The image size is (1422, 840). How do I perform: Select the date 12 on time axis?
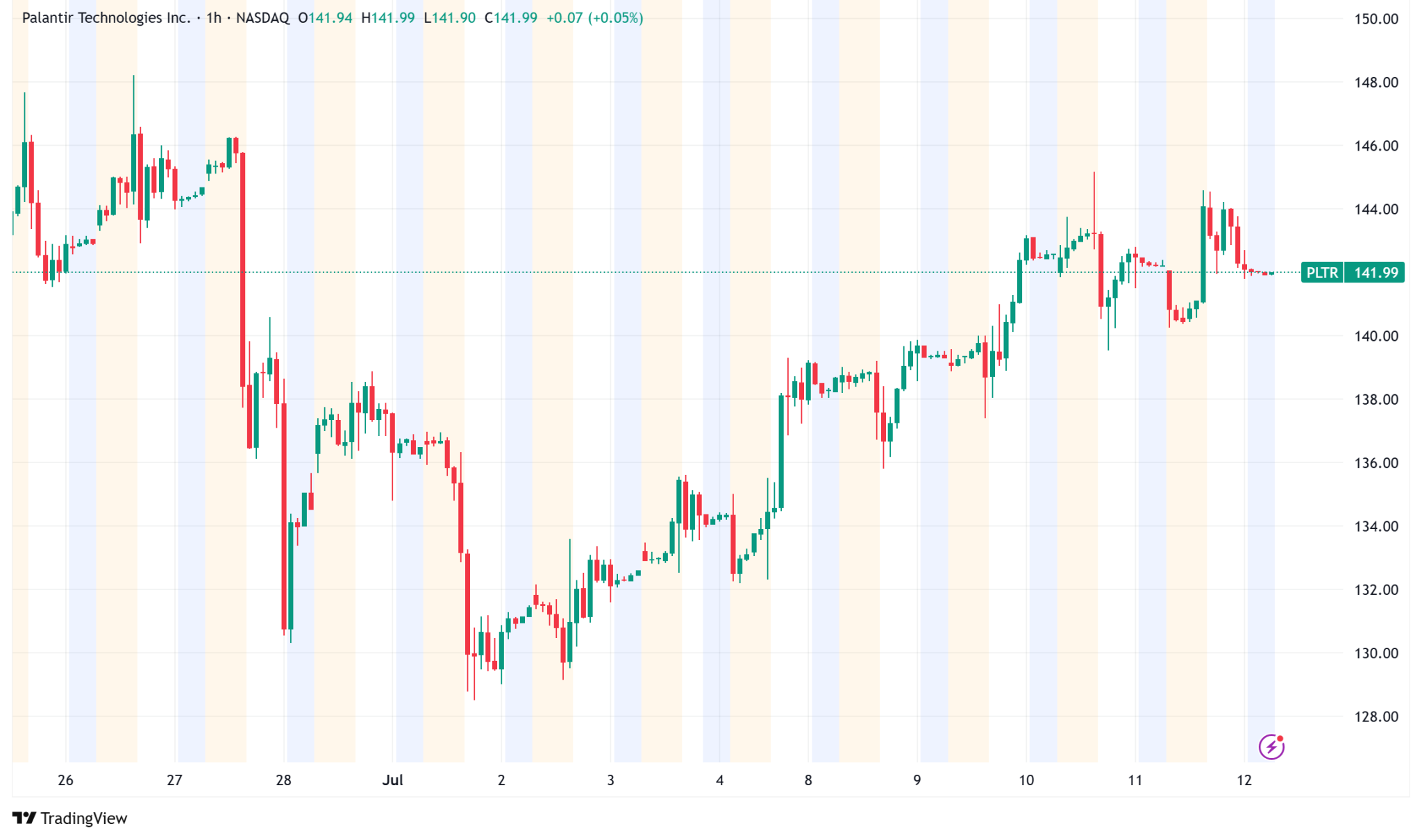point(1244,780)
